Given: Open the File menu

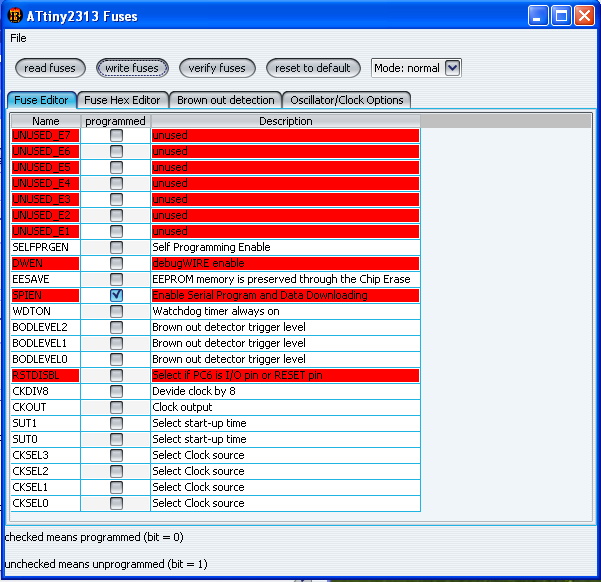Looking at the screenshot, I should click(18, 38).
